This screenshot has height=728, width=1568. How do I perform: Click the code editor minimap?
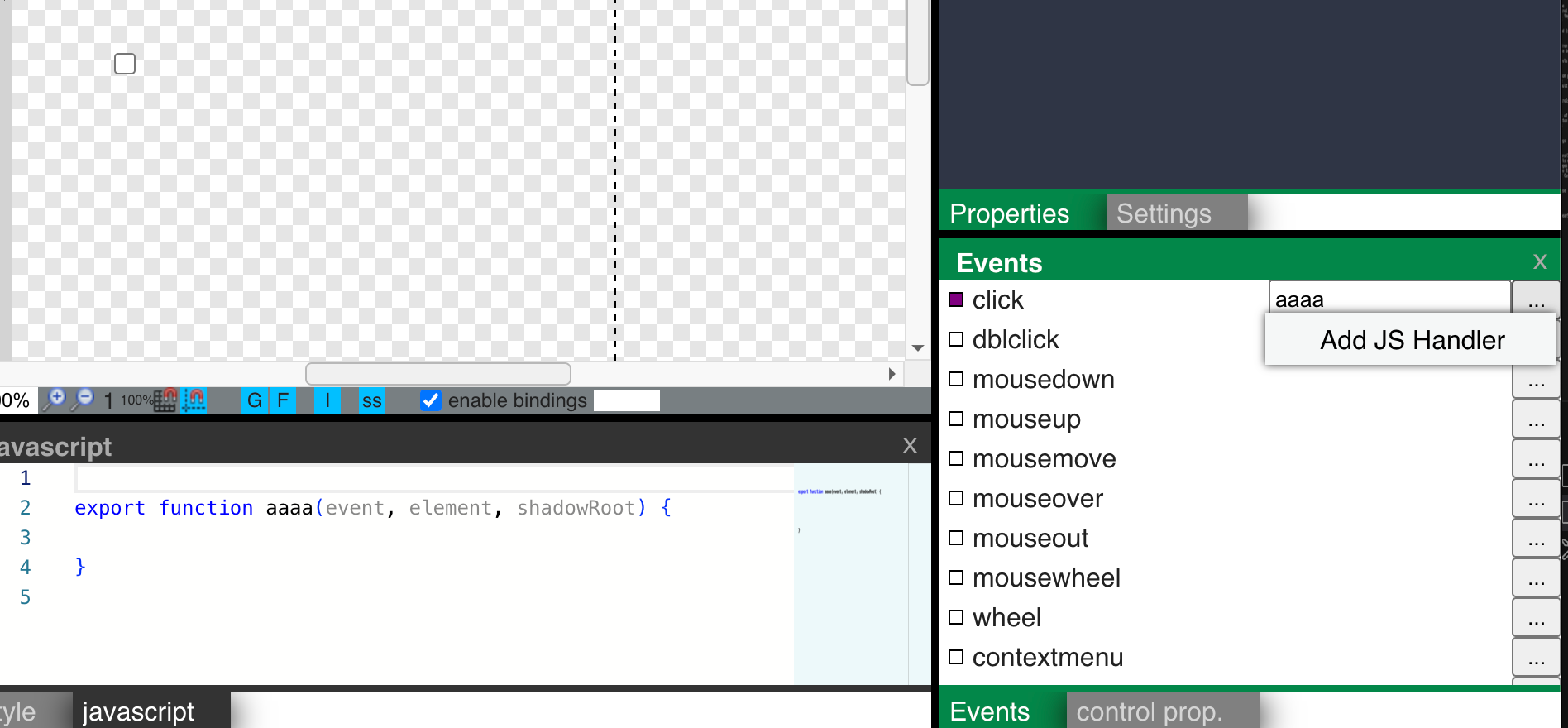[x=851, y=574]
